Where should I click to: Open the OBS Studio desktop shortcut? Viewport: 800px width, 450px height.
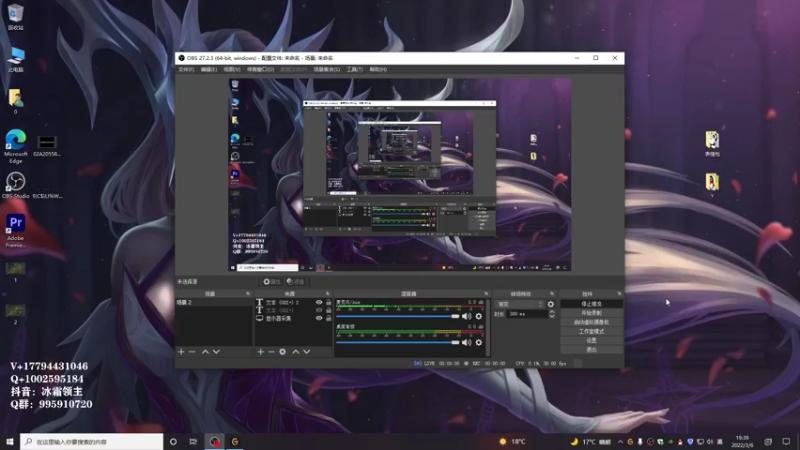pos(15,186)
